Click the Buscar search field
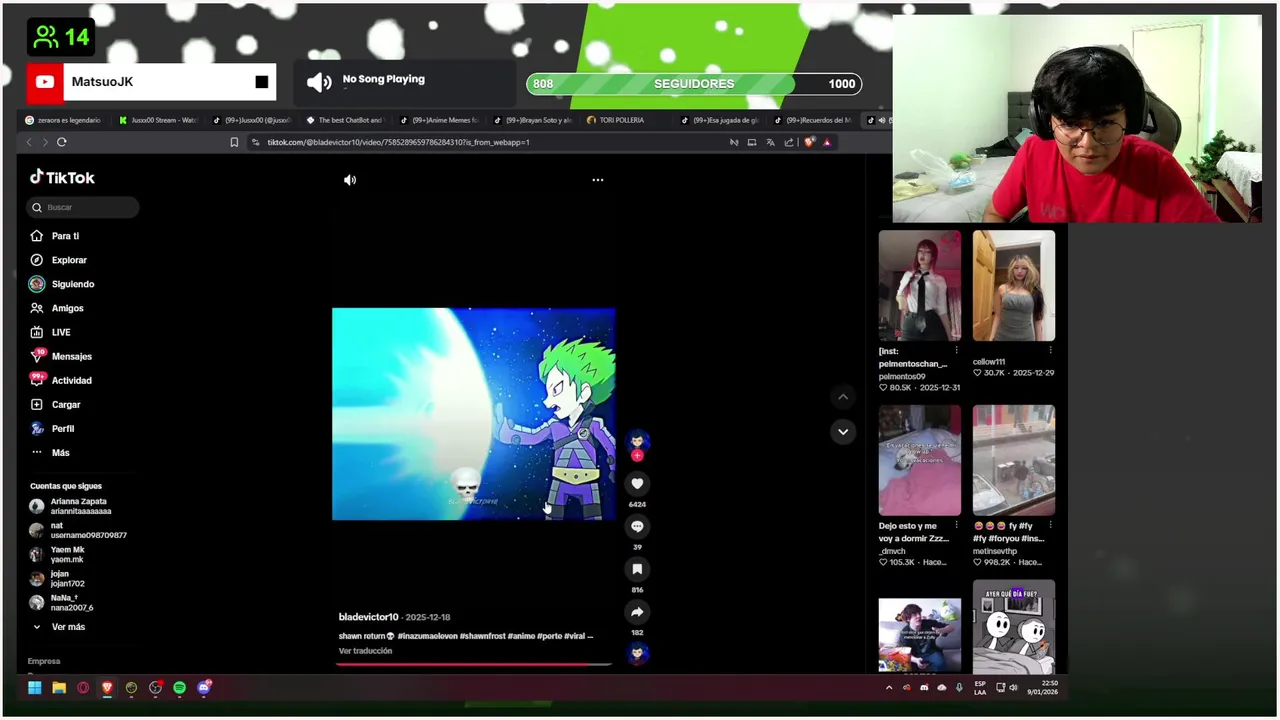Viewport: 1280px width, 720px height. (x=83, y=207)
